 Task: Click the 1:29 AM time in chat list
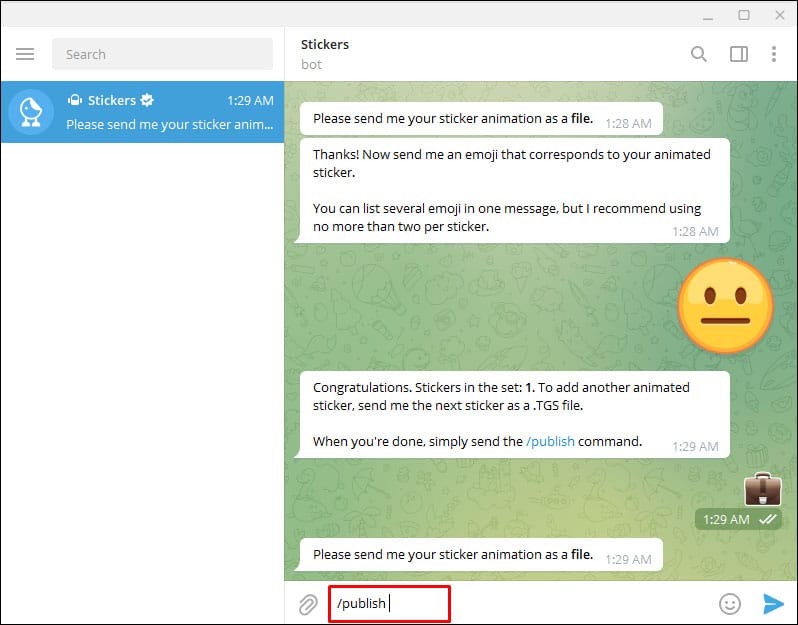coord(250,100)
